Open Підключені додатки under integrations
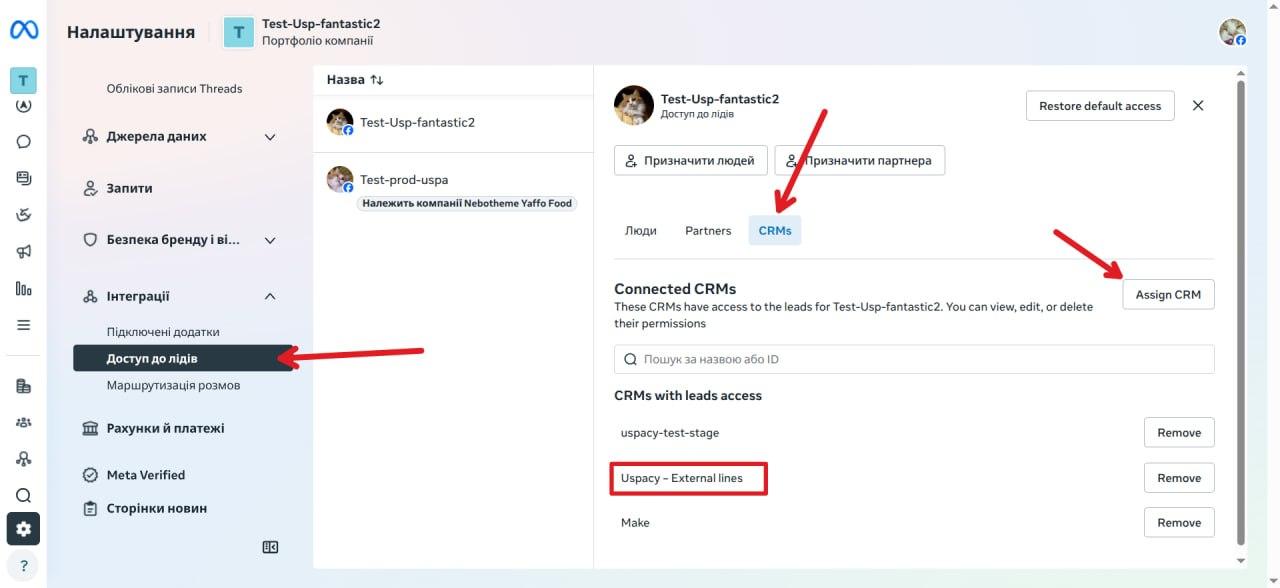The width and height of the screenshot is (1280, 588). tap(163, 332)
